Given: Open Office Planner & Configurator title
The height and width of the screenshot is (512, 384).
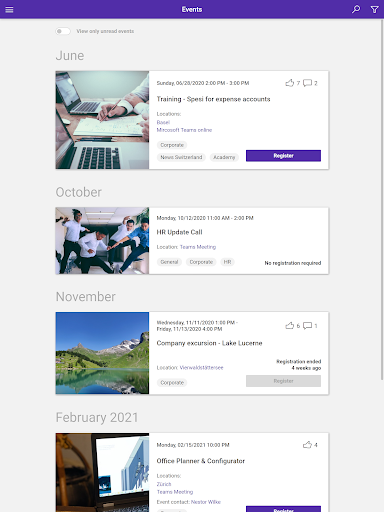Looking at the screenshot, I should coord(201,461).
